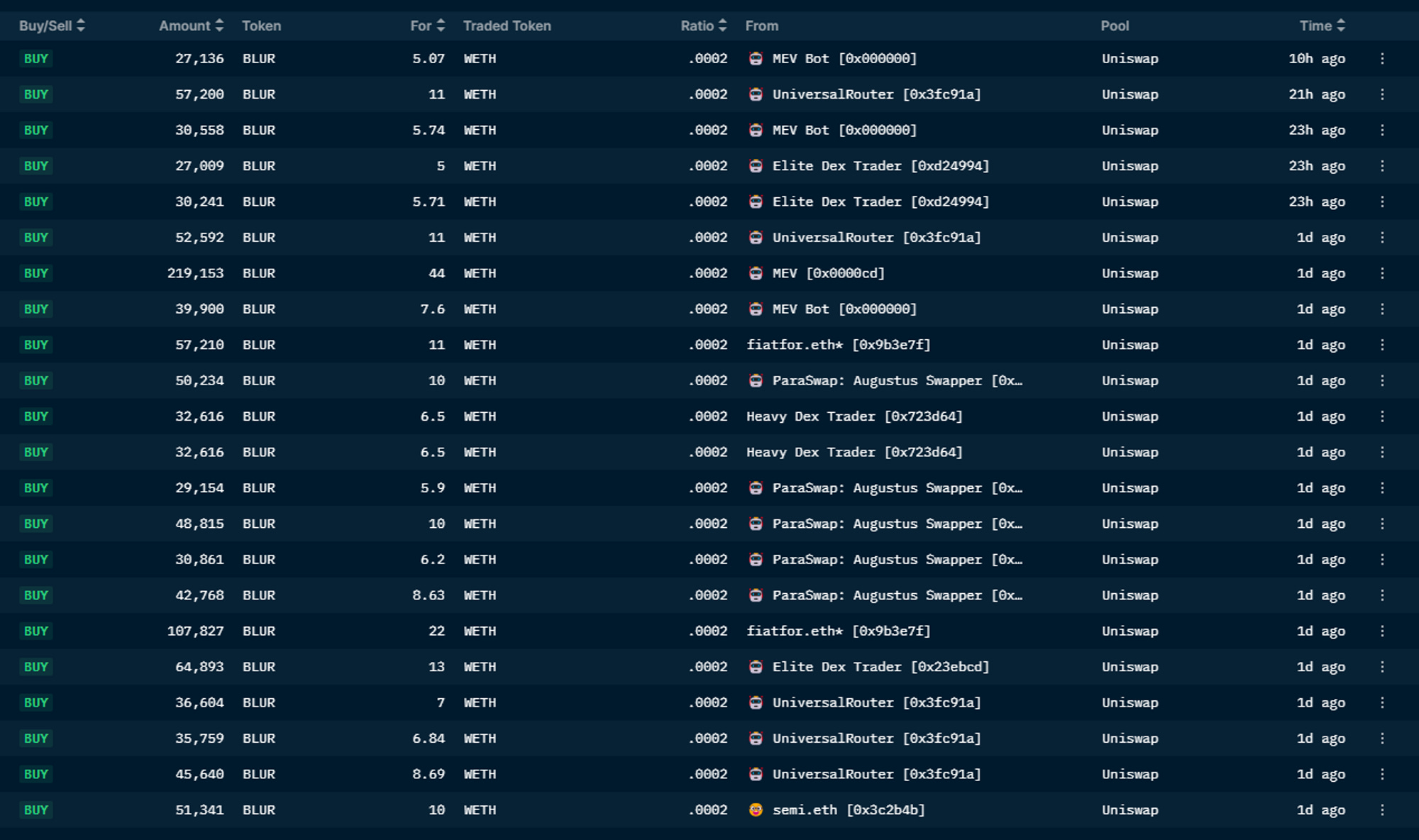Click UniversalRouter link in 57,200 BLUR row

876,94
